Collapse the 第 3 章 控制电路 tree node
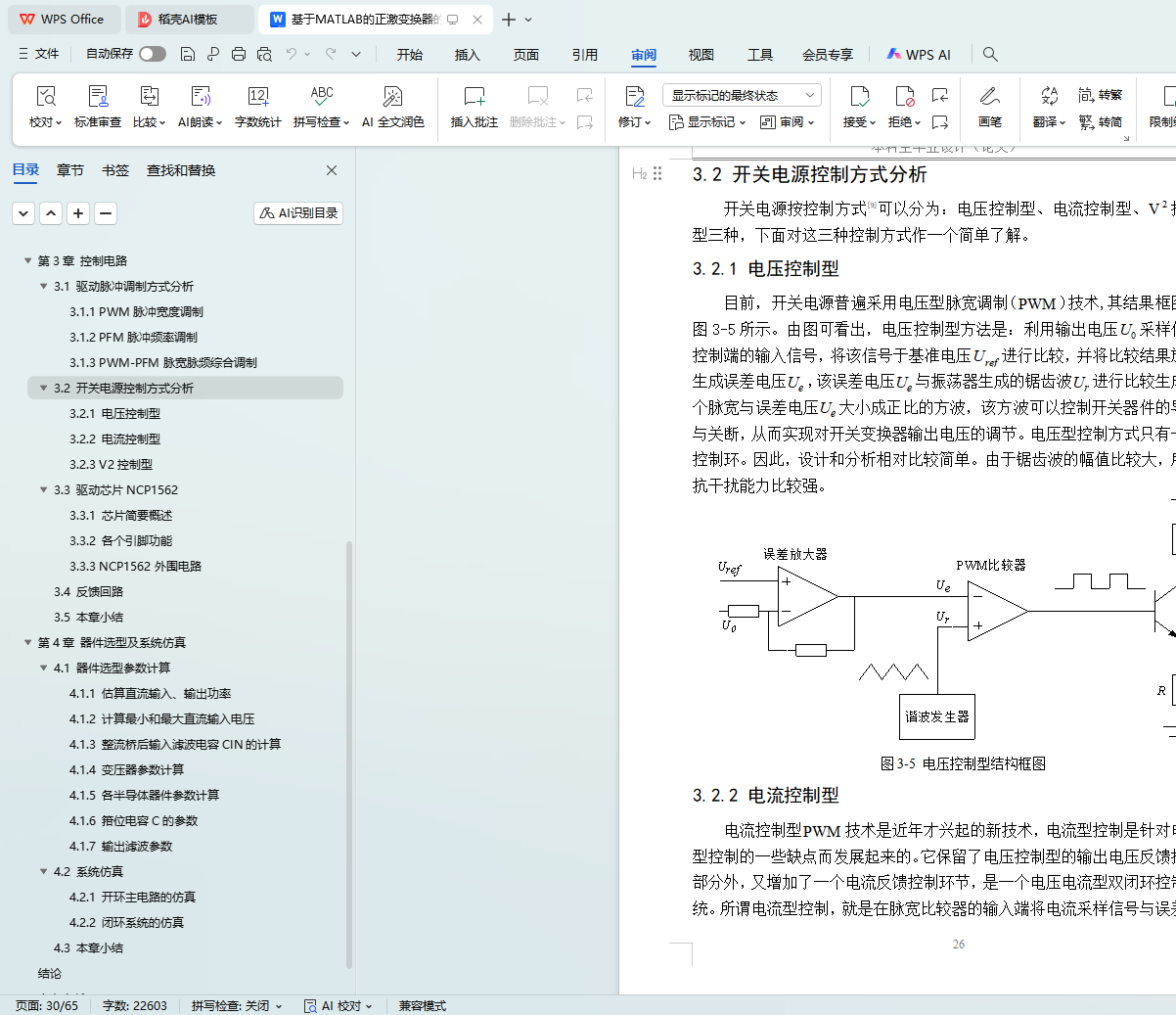Image resolution: width=1176 pixels, height=1015 pixels. (x=27, y=260)
